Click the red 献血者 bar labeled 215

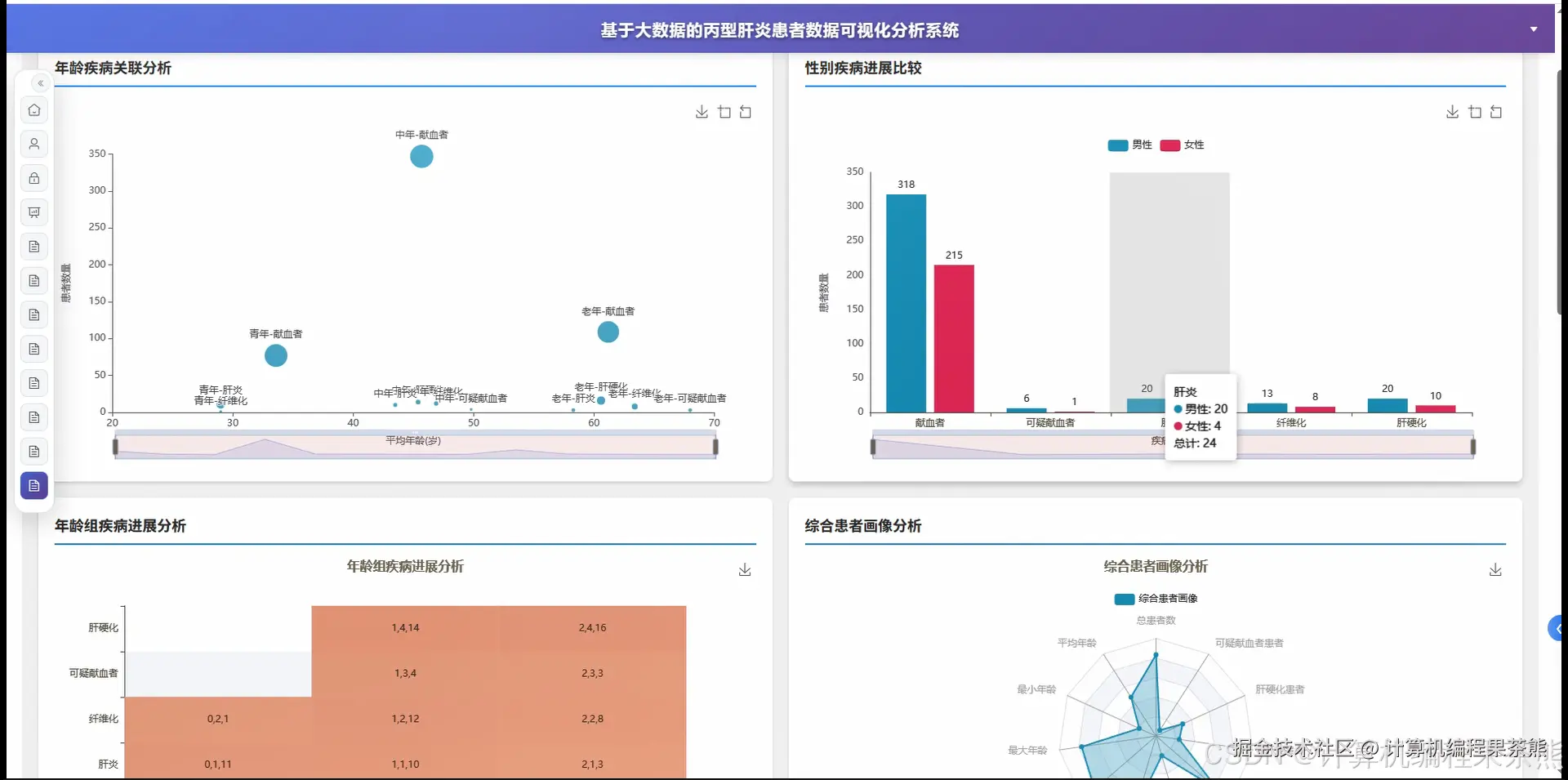coord(954,339)
